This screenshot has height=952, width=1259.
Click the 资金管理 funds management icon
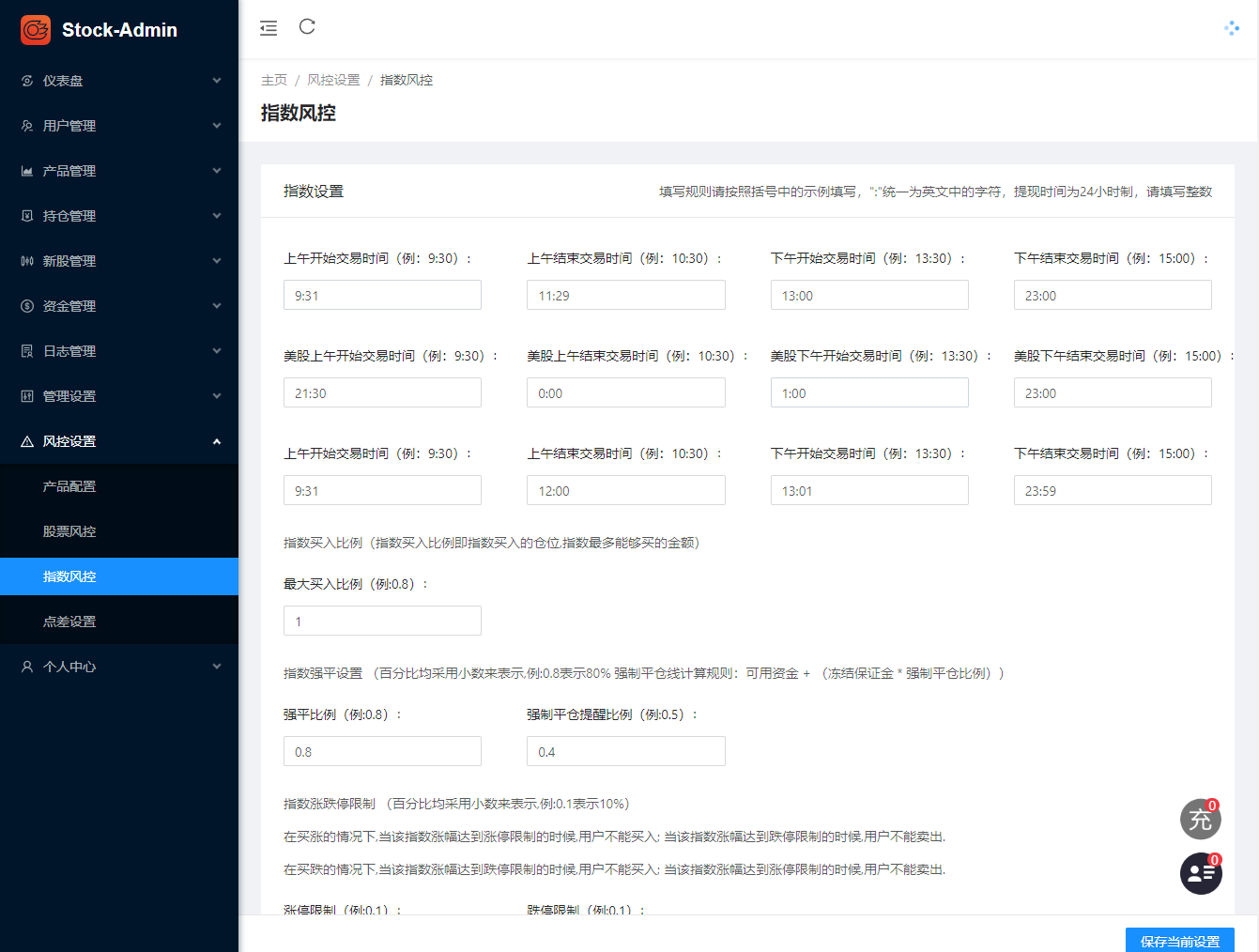pos(26,305)
